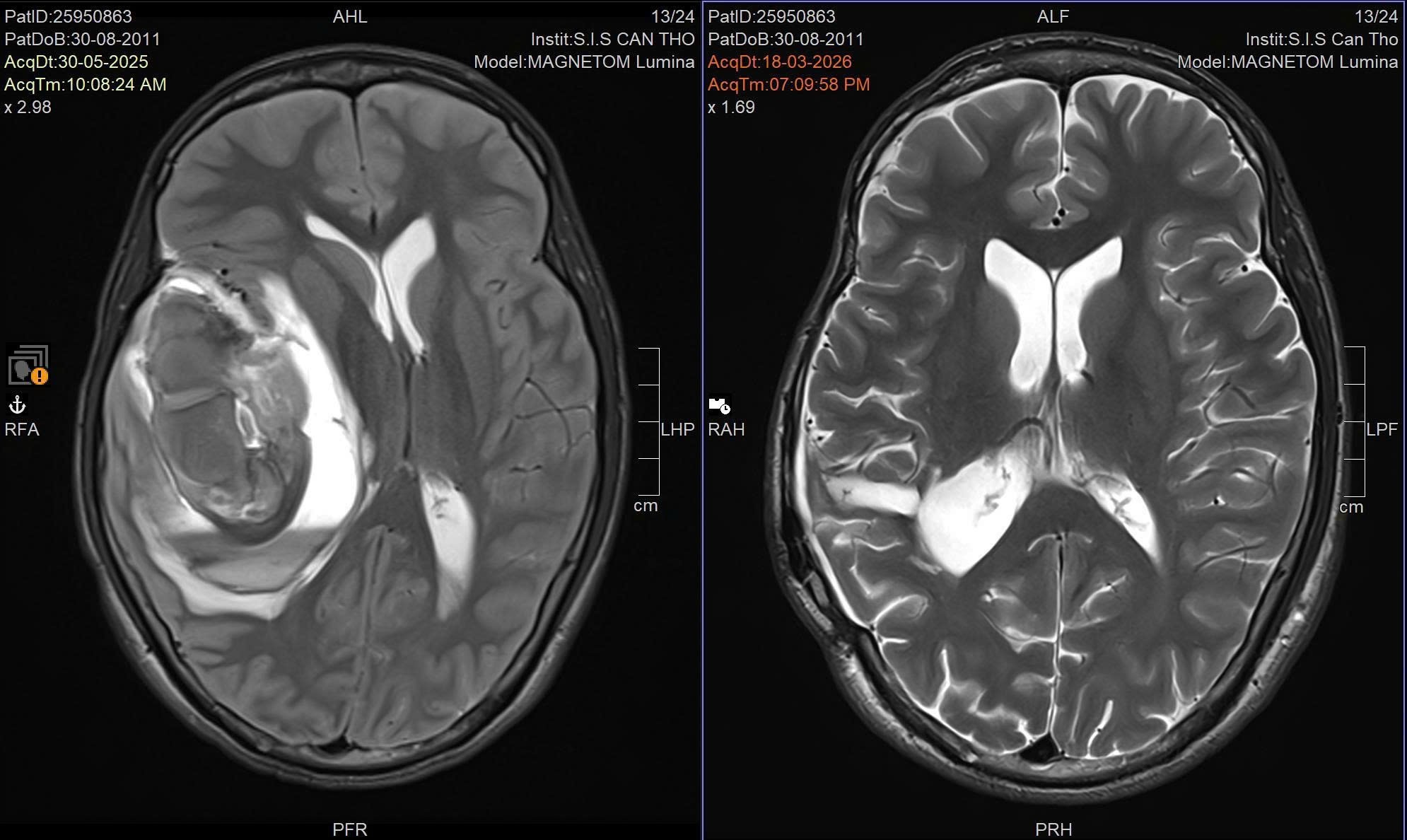Click the RFA orientation marker
The width and height of the screenshot is (1407, 840).
(22, 430)
